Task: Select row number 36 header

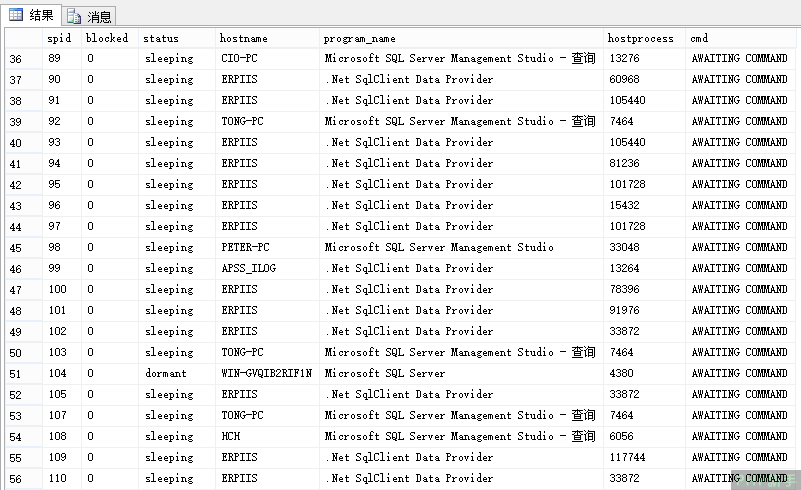Action: click(x=23, y=59)
